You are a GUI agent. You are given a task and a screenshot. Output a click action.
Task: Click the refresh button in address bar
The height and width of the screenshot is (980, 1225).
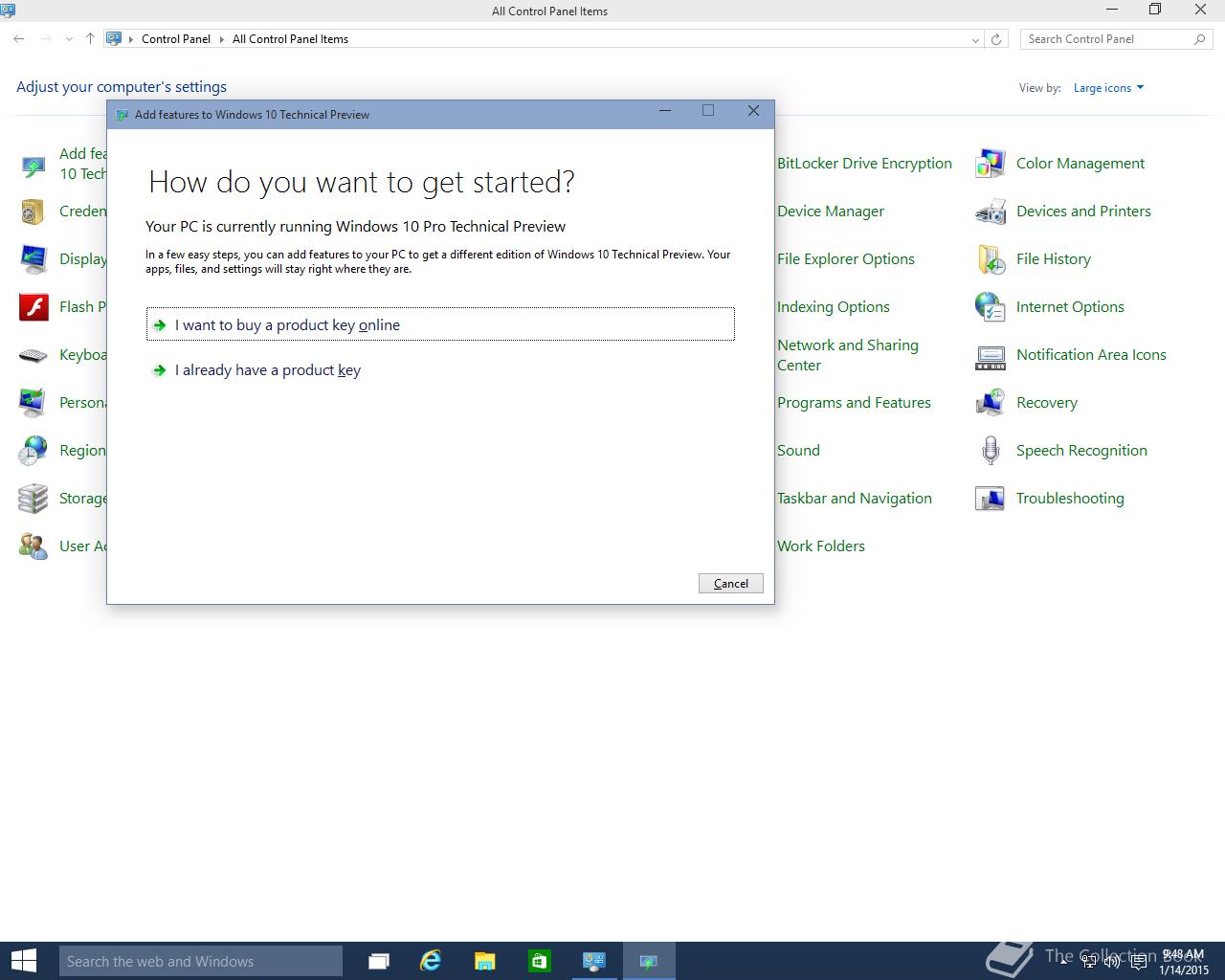[996, 39]
